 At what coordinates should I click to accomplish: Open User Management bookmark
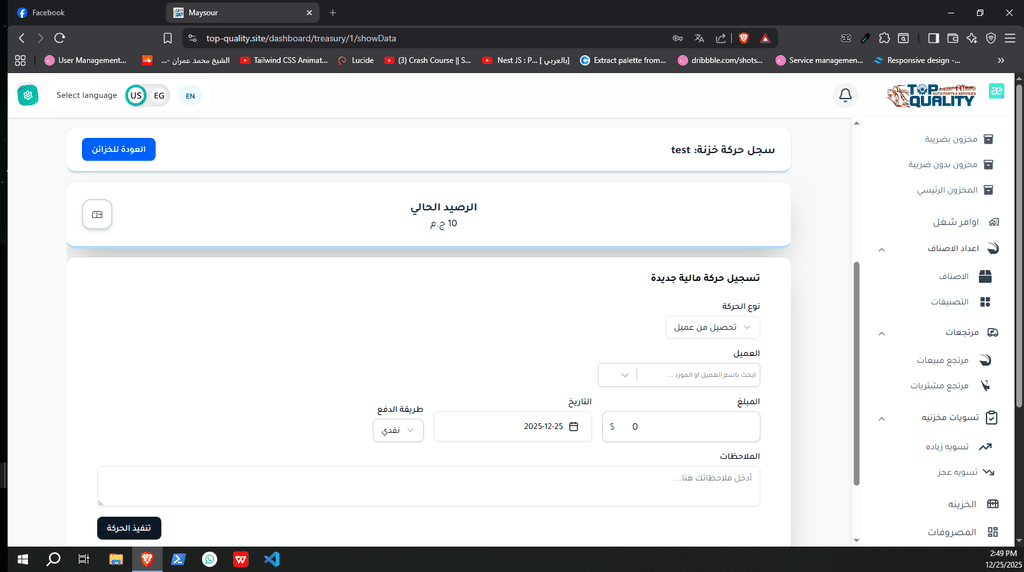coord(85,60)
